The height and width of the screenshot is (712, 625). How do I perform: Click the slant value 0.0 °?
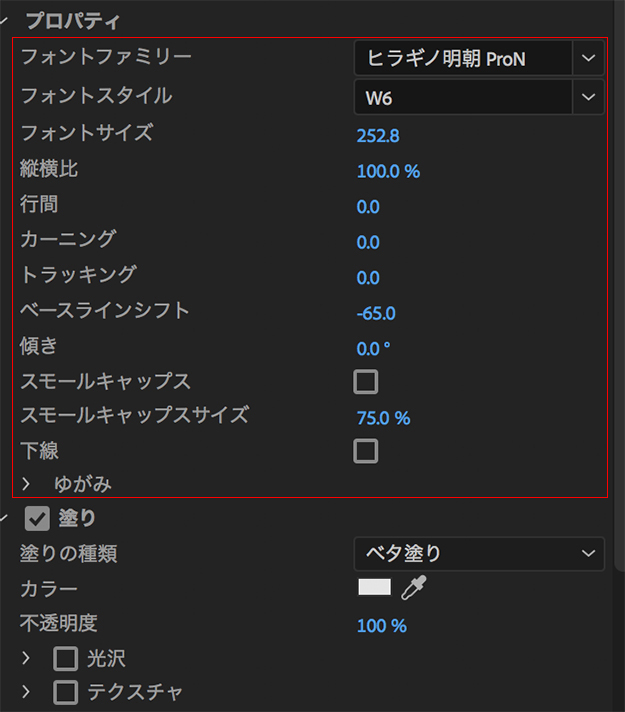point(373,349)
